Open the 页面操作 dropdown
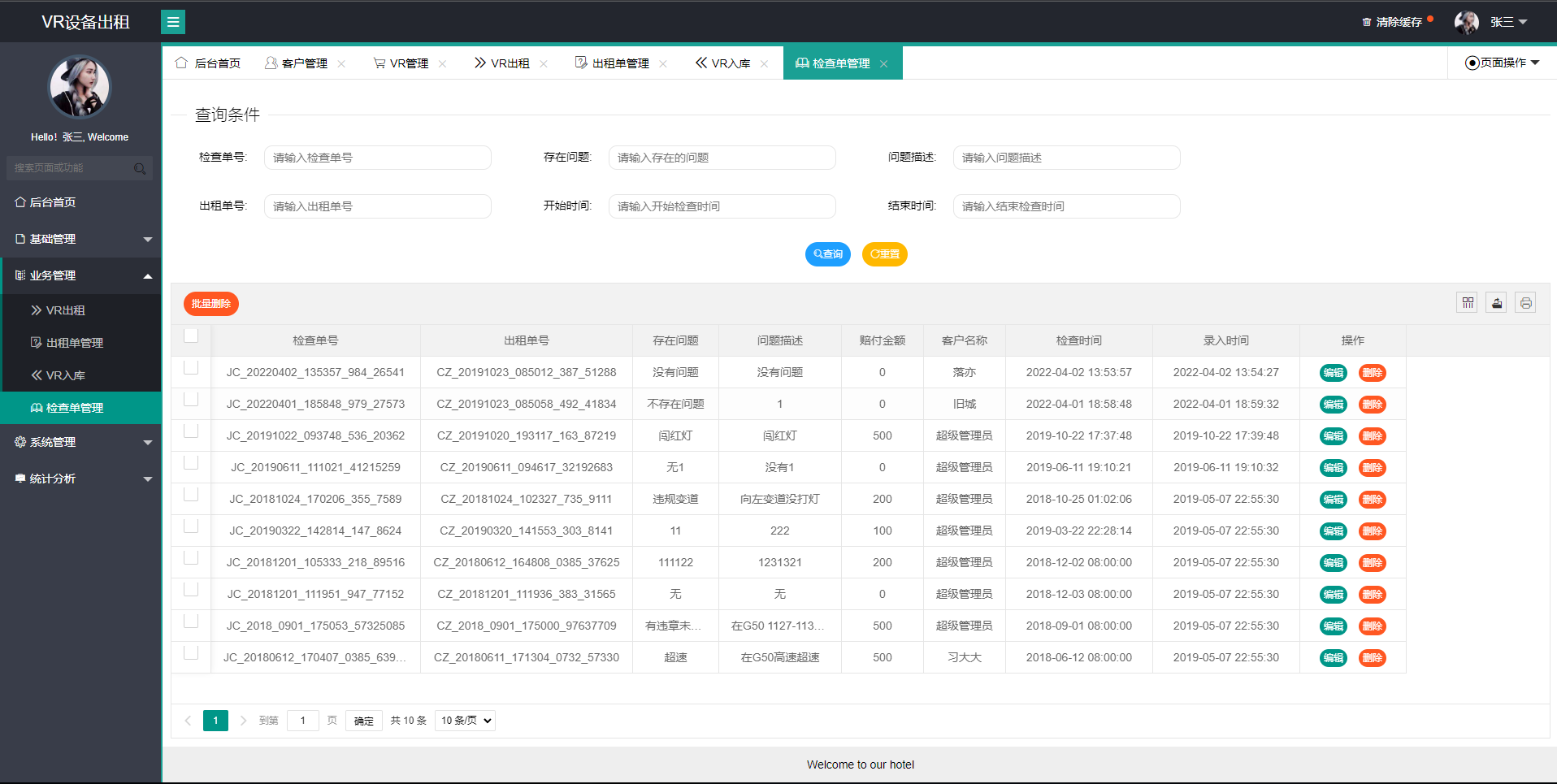 (1502, 63)
